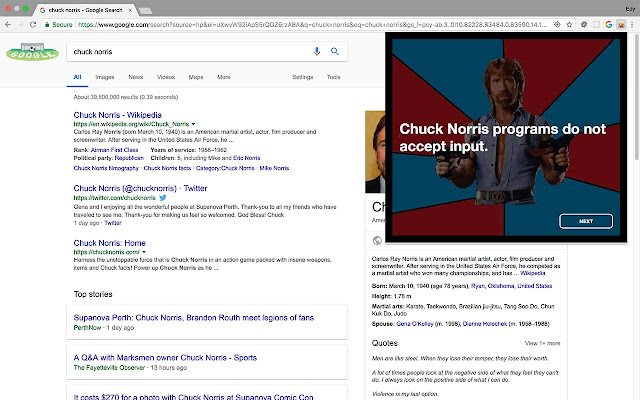Screen dimensions: 640x400
Task: Click View 1+ more quotes
Action: pyautogui.click(x=542, y=344)
